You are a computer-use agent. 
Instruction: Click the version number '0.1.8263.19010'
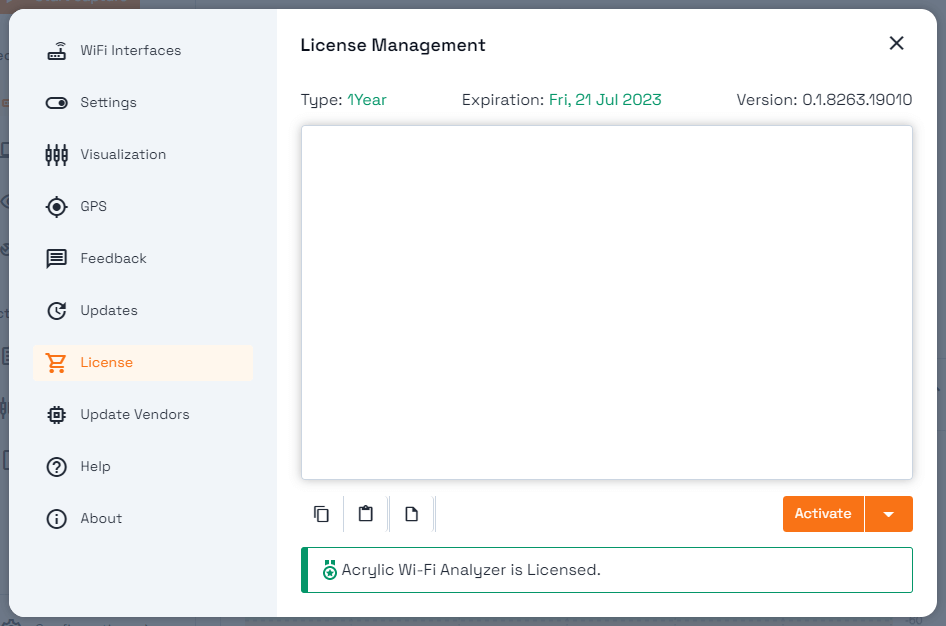click(x=857, y=100)
